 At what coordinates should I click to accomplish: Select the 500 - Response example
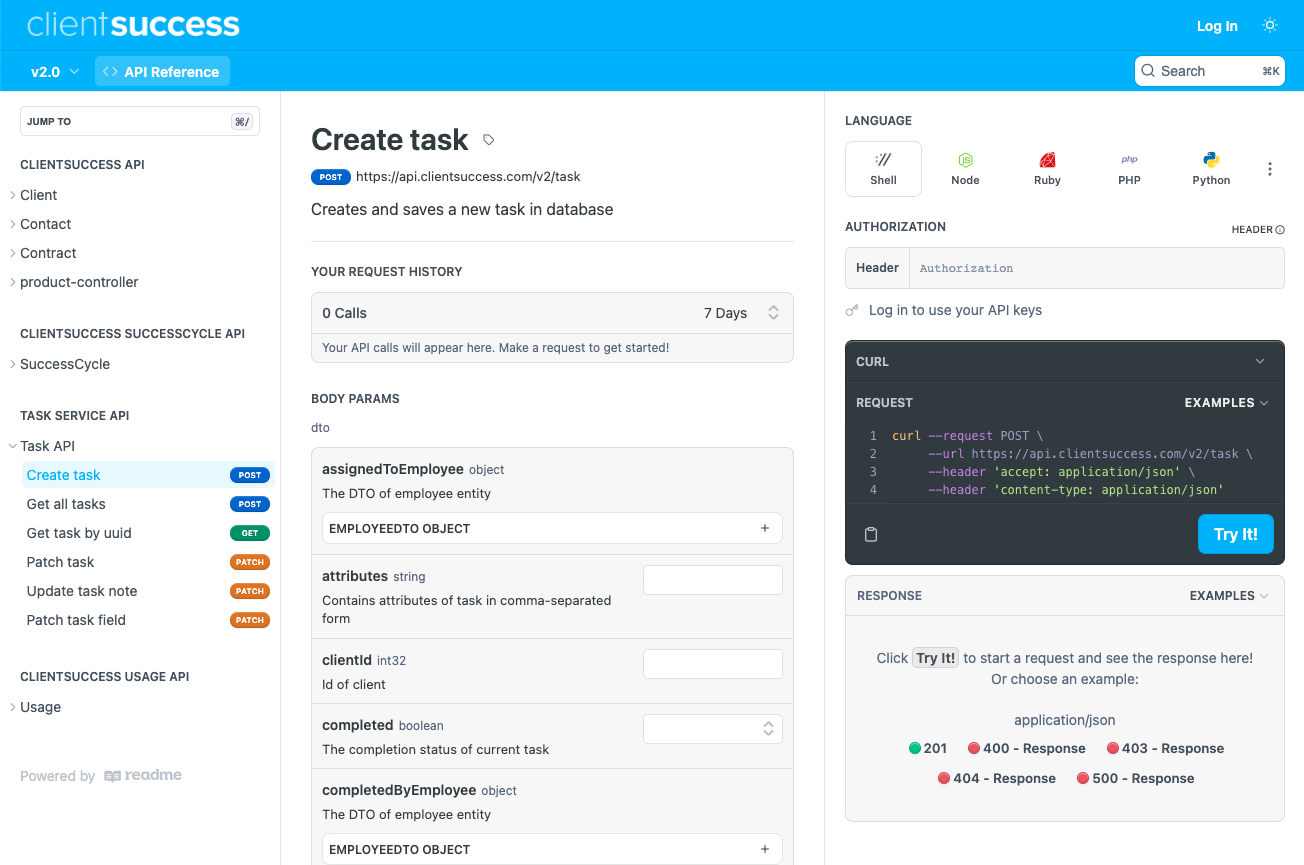pos(1135,778)
